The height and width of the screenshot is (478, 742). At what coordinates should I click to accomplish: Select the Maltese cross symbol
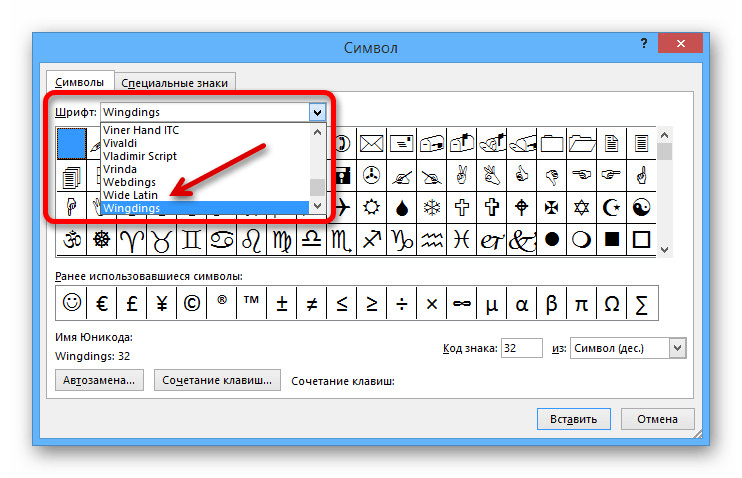551,207
